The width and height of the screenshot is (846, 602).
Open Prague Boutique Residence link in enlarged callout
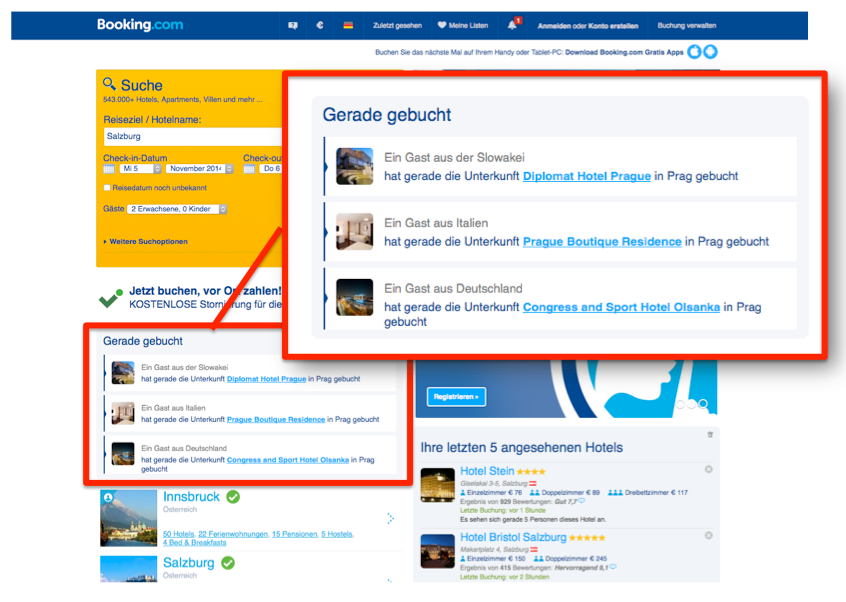[602, 242]
